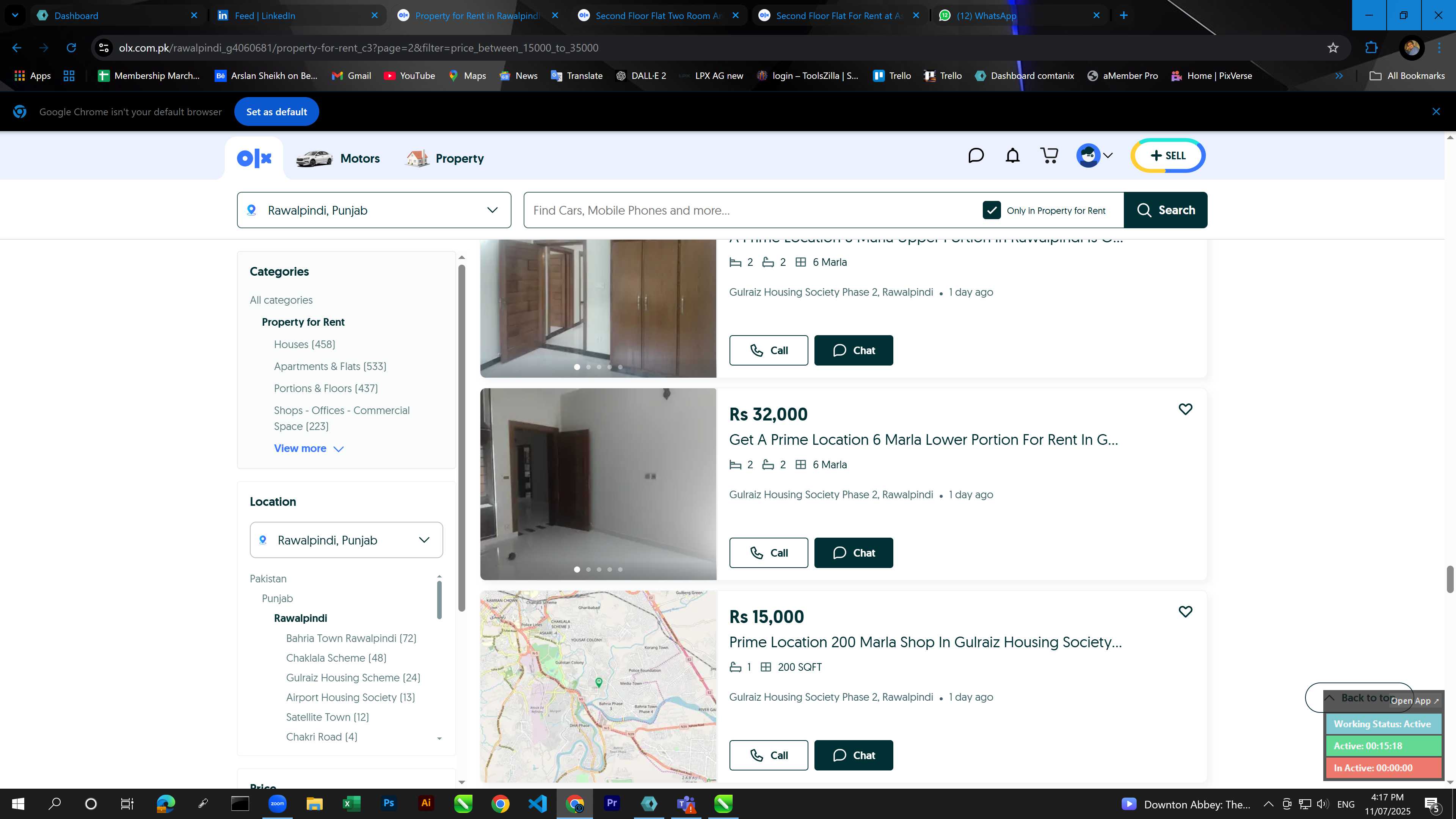Open Chrome three-dot menu

(1439, 48)
